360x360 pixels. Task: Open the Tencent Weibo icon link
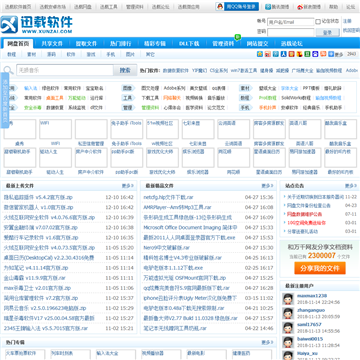(268, 7)
